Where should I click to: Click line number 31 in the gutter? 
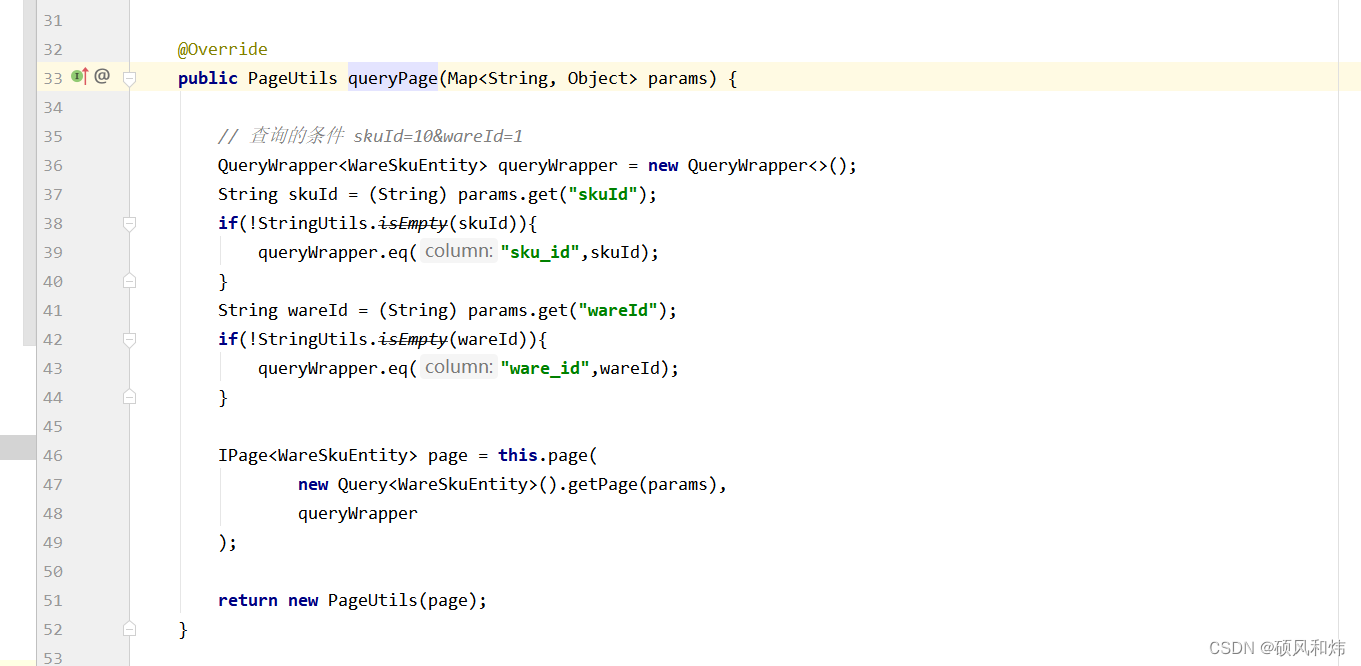(52, 20)
